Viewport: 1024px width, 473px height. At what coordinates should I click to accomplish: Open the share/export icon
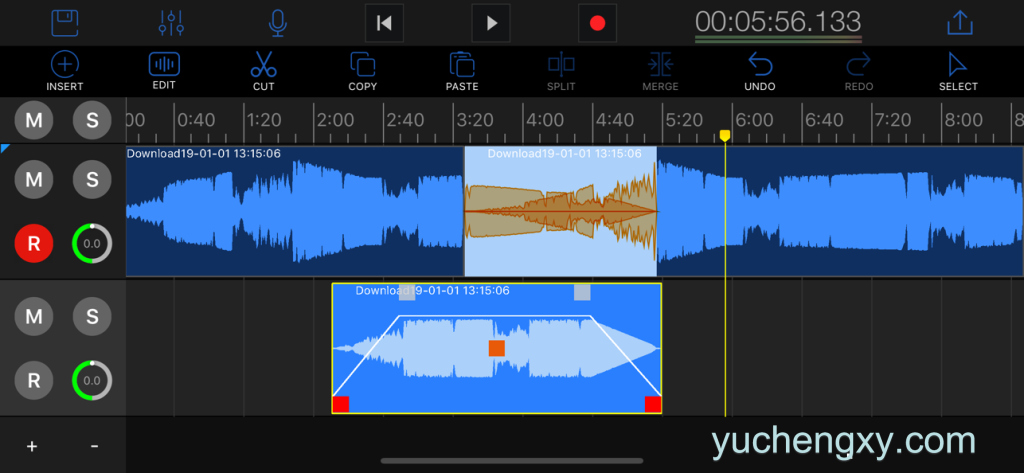click(x=960, y=23)
